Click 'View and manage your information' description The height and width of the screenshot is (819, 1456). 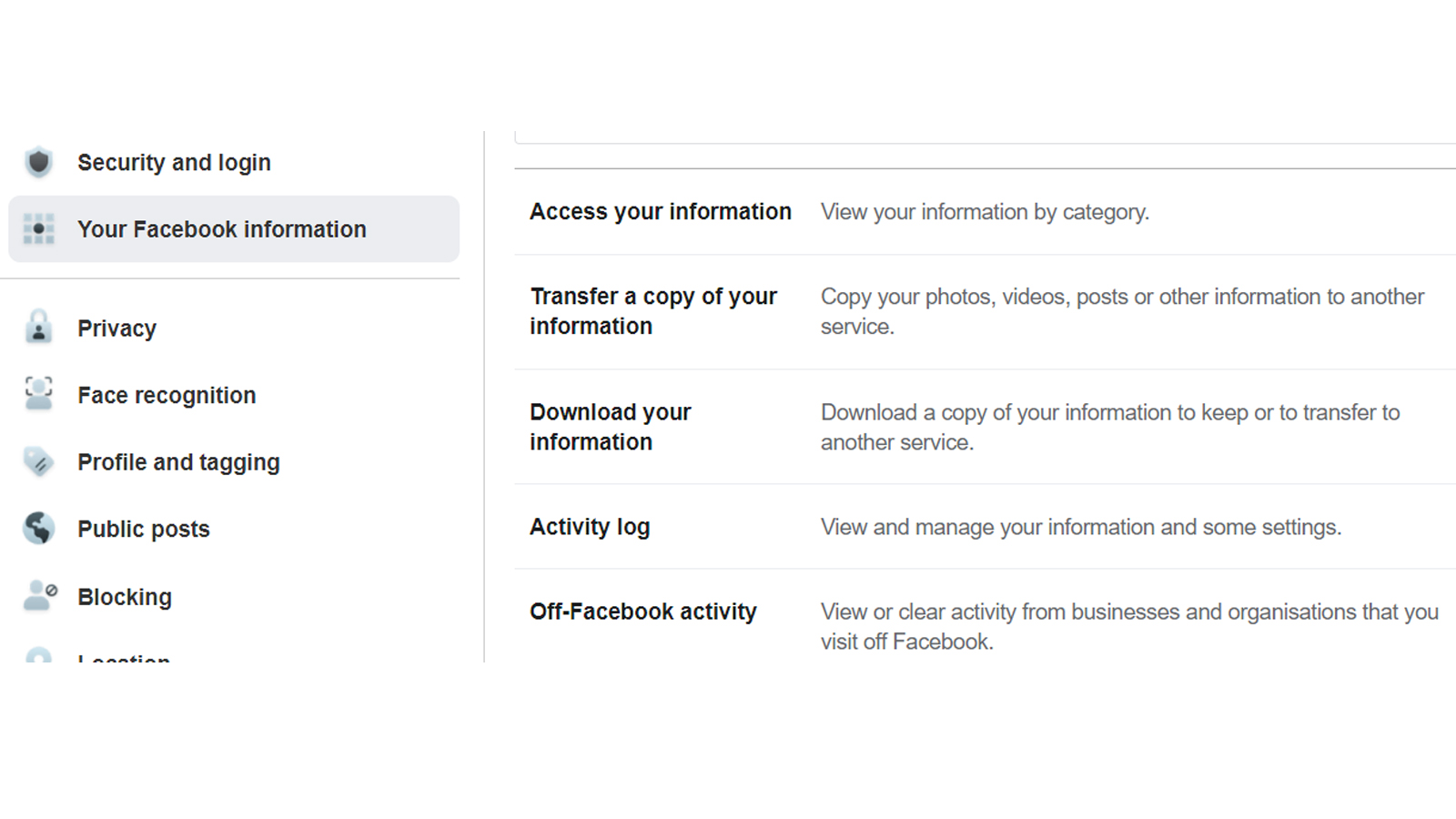pos(1081,527)
